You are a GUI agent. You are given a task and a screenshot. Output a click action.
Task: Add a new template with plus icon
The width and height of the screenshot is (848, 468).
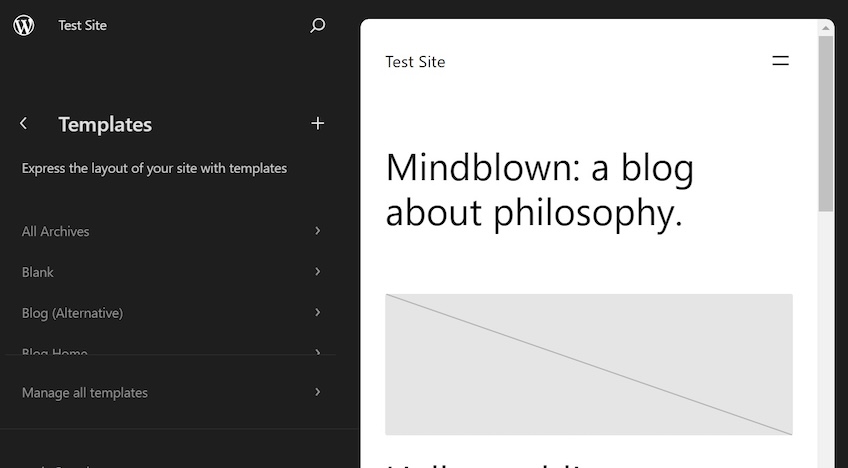click(317, 123)
